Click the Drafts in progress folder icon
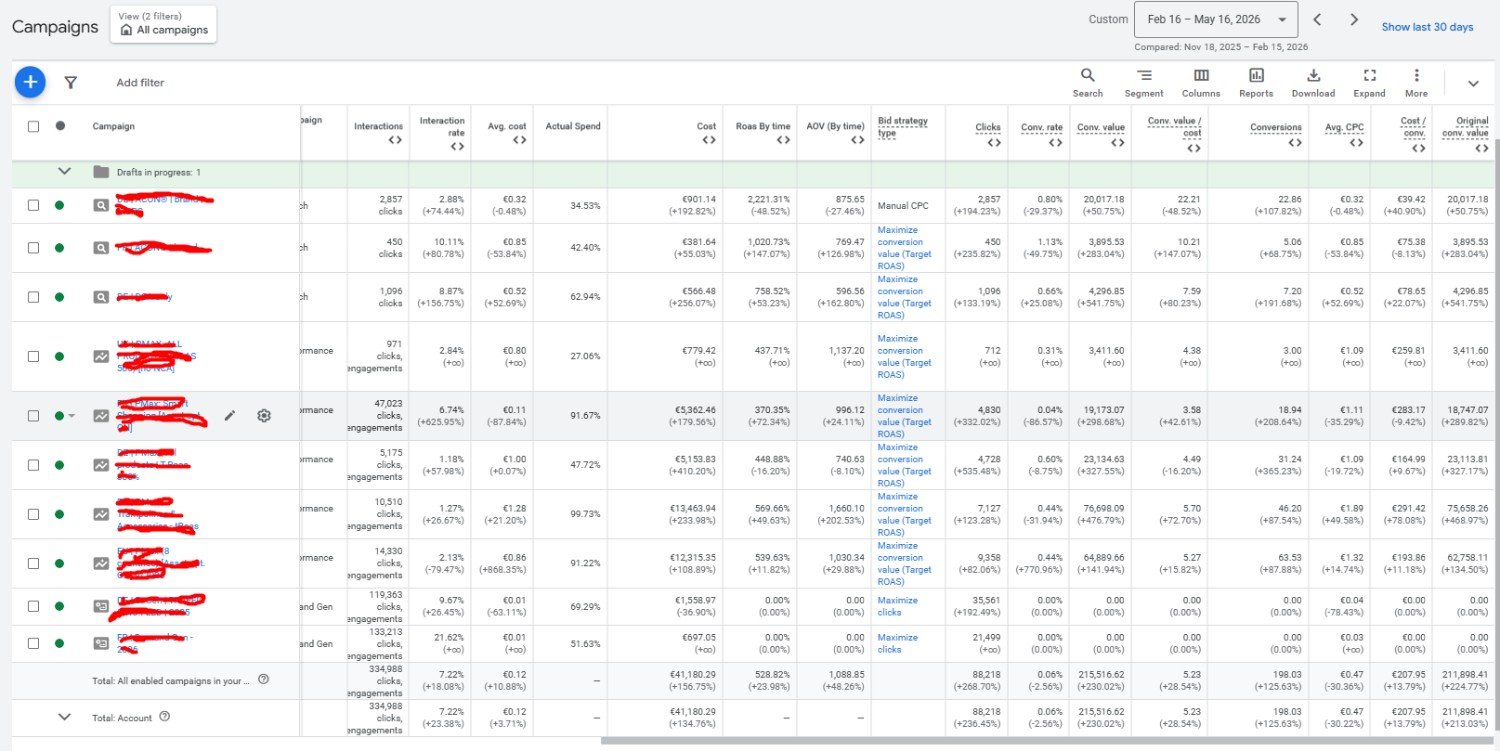 point(100,172)
